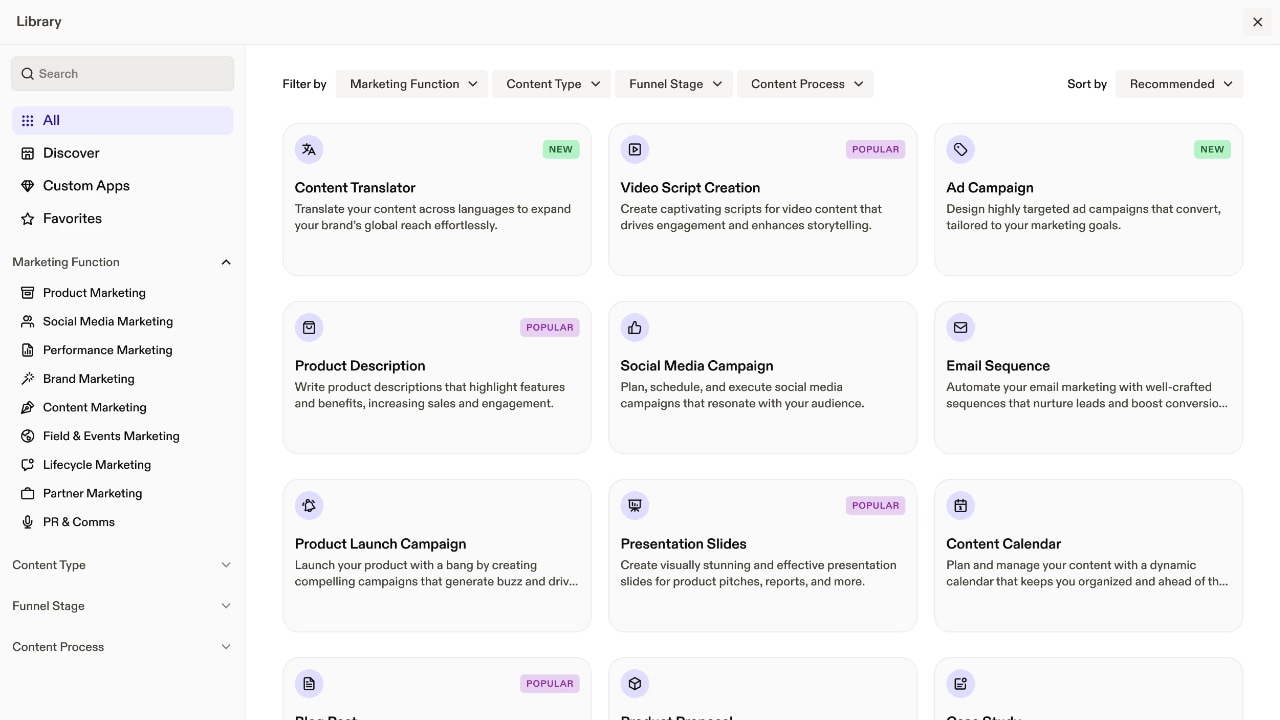
Task: Collapse the Marketing Function sidebar section
Action: coord(225,262)
